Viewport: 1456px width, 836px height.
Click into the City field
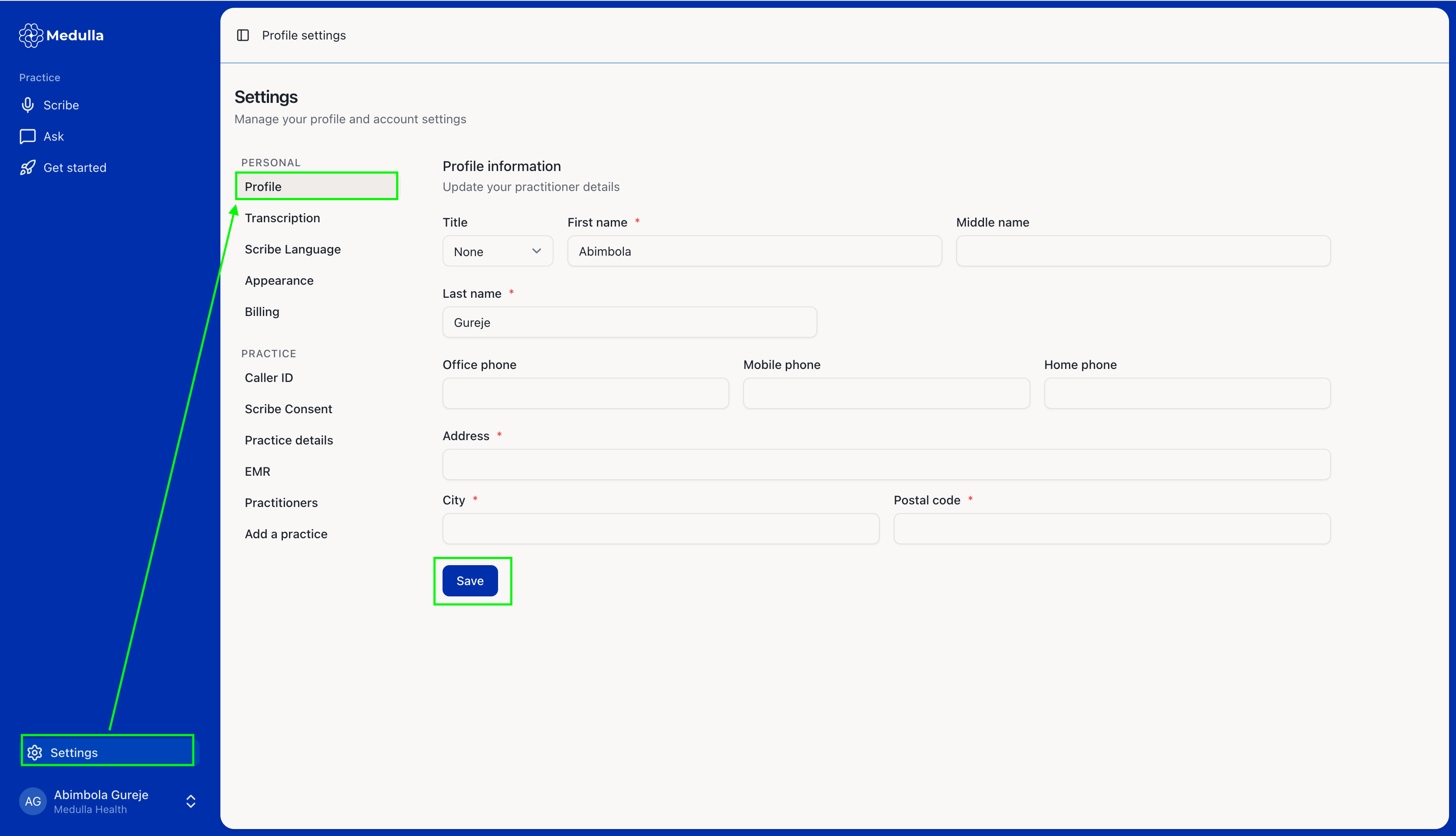point(661,529)
